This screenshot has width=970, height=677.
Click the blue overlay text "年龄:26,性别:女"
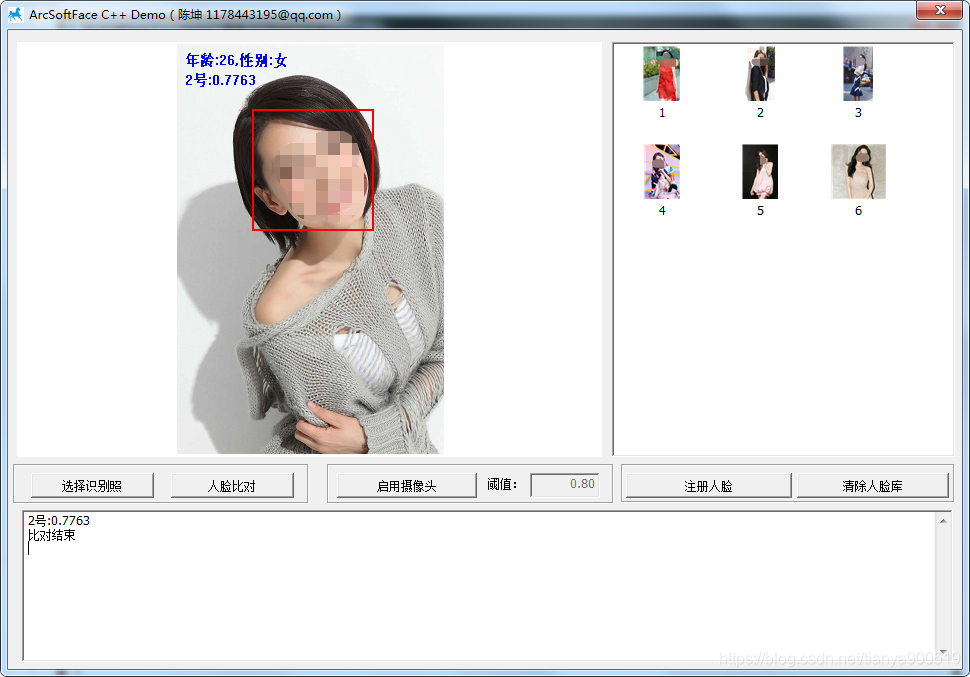point(236,60)
